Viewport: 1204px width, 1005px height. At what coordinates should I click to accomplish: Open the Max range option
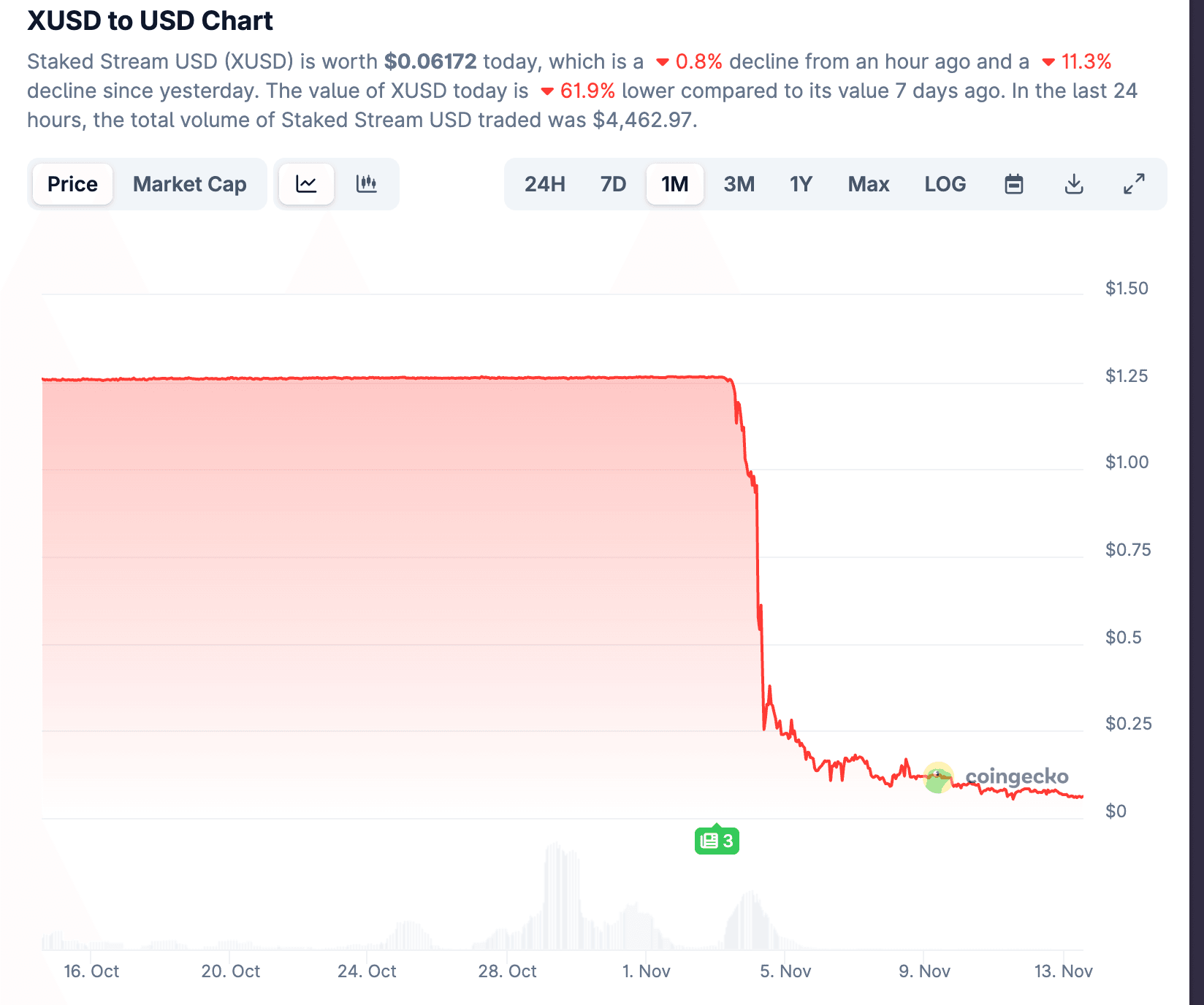point(868,184)
